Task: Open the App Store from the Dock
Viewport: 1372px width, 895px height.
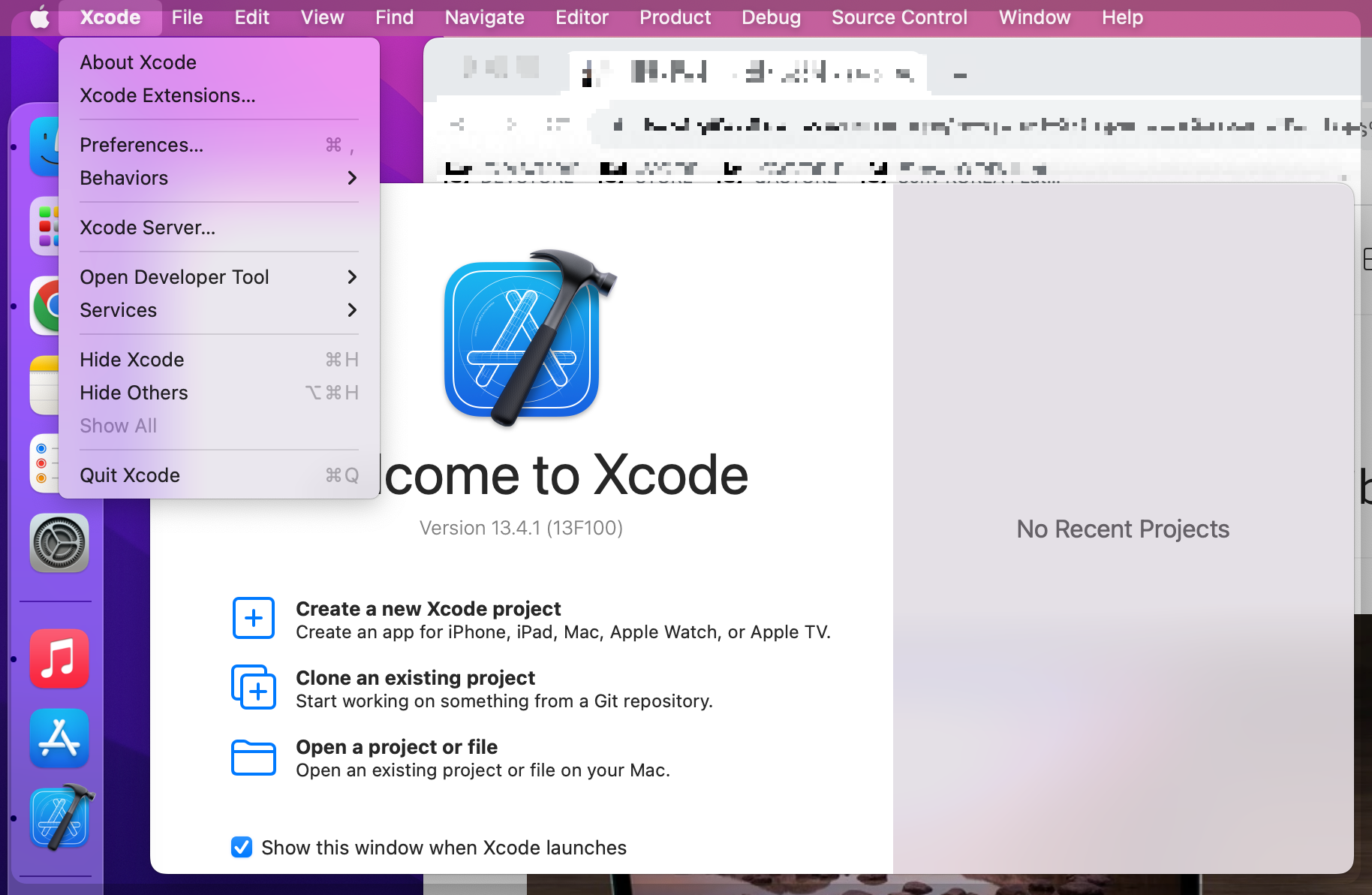Action: (x=59, y=738)
